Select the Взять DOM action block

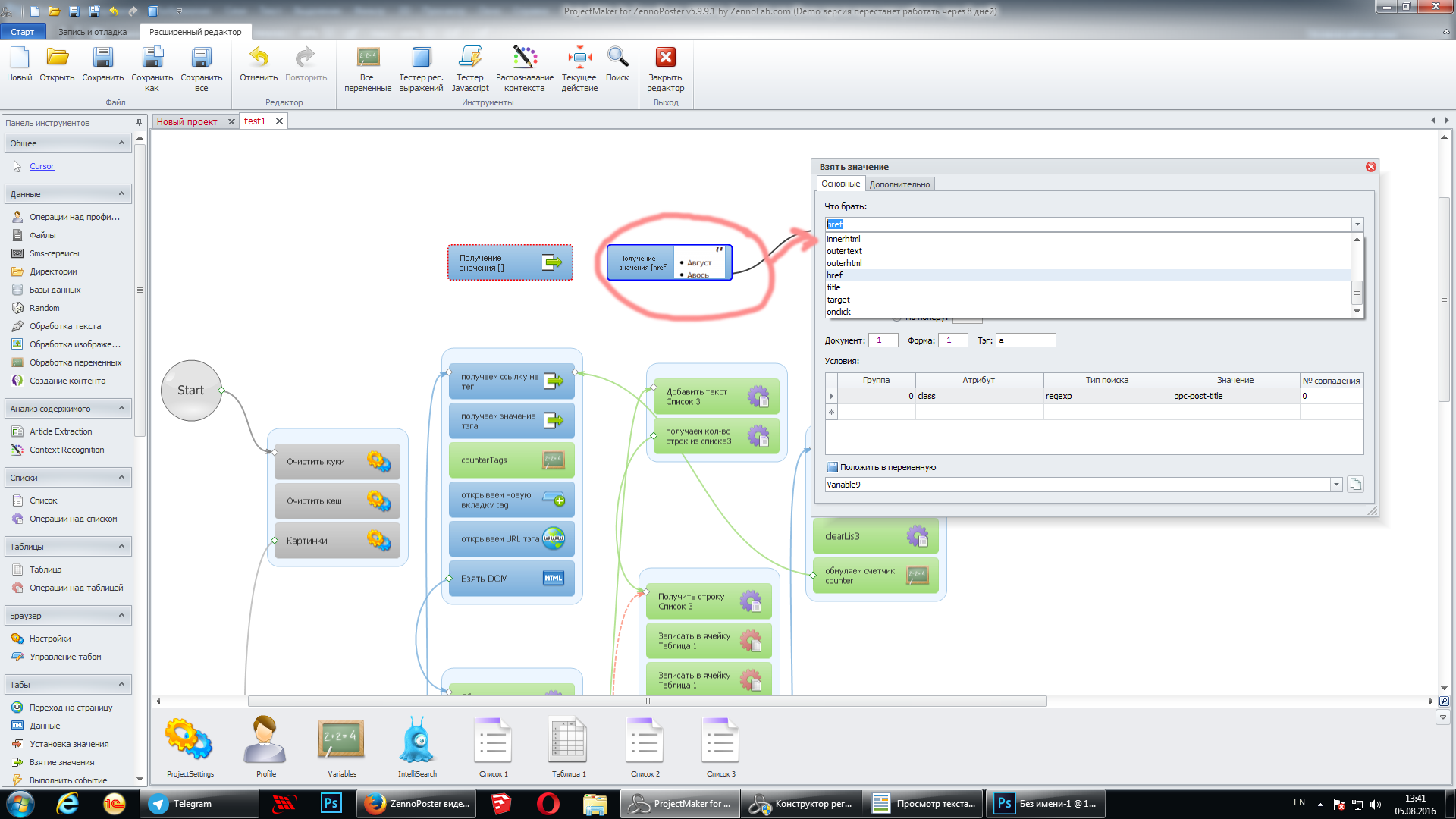[512, 579]
